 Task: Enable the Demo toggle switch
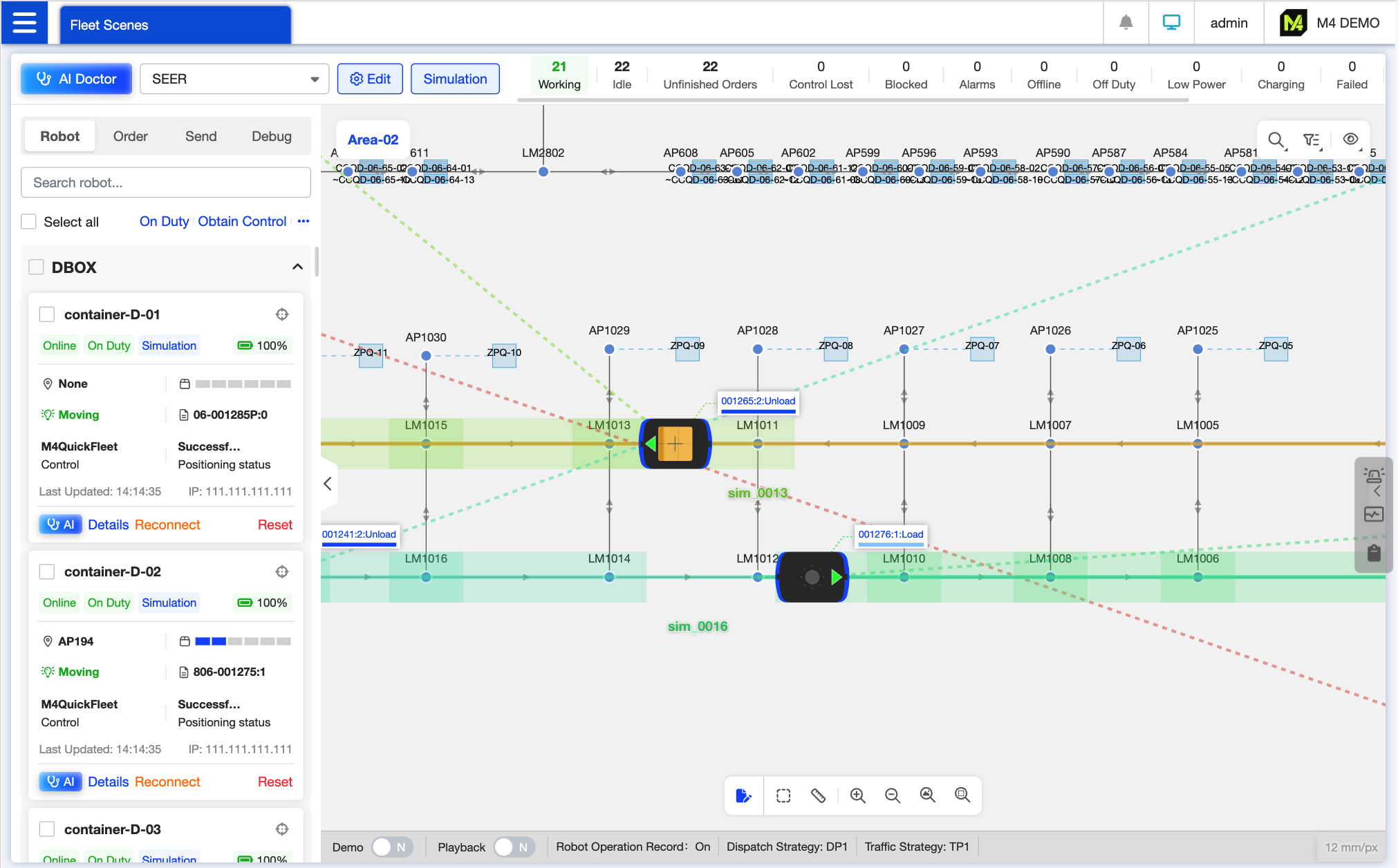[391, 847]
